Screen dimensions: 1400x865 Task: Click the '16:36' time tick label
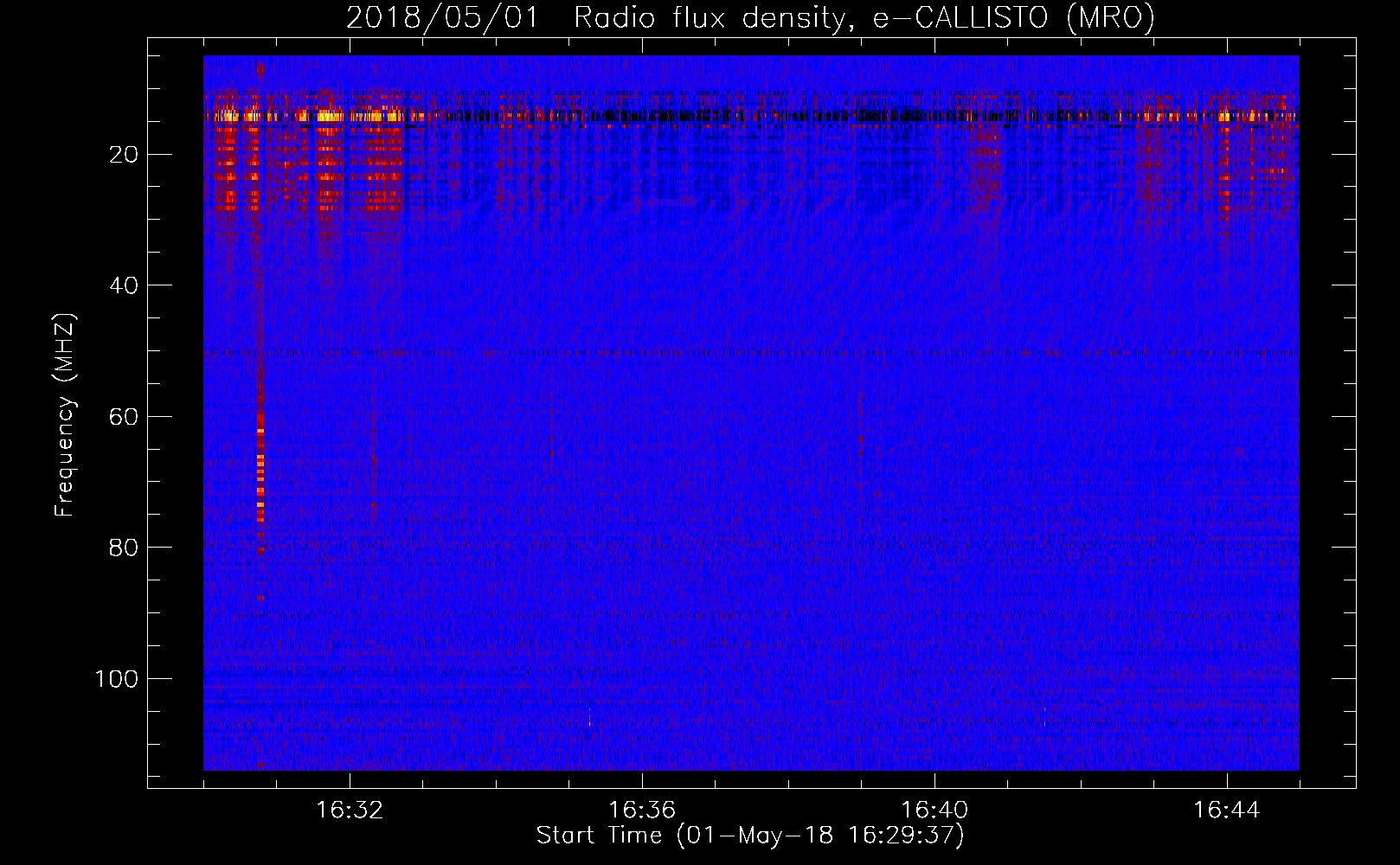642,811
